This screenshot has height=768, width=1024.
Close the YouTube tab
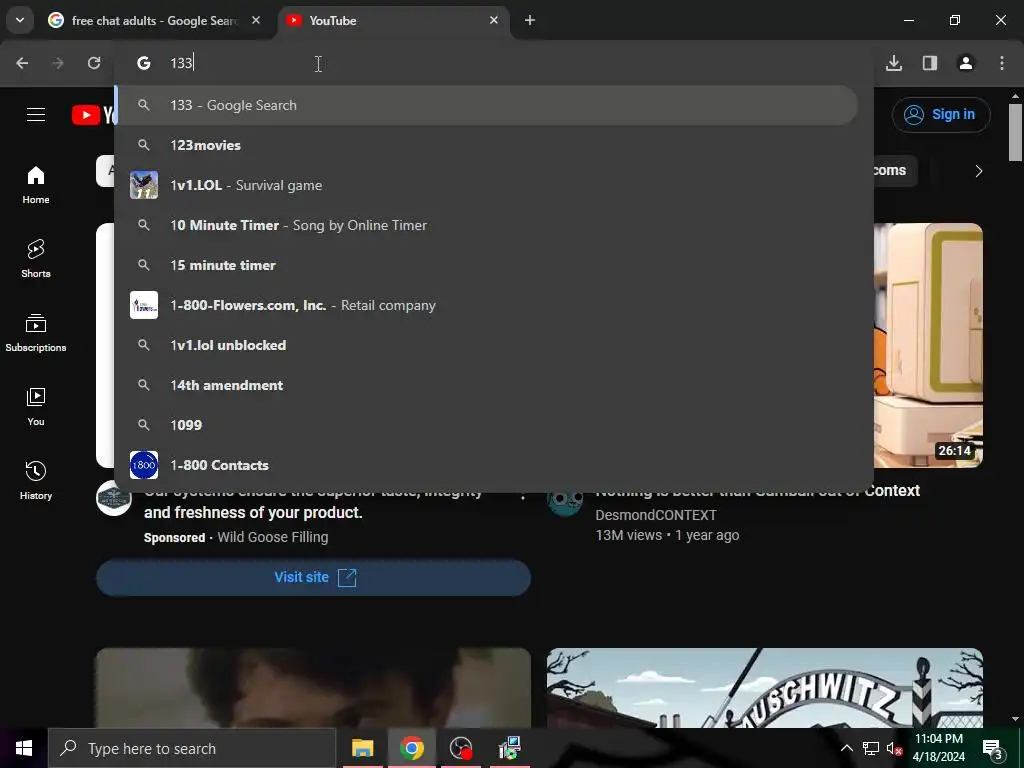click(x=494, y=20)
